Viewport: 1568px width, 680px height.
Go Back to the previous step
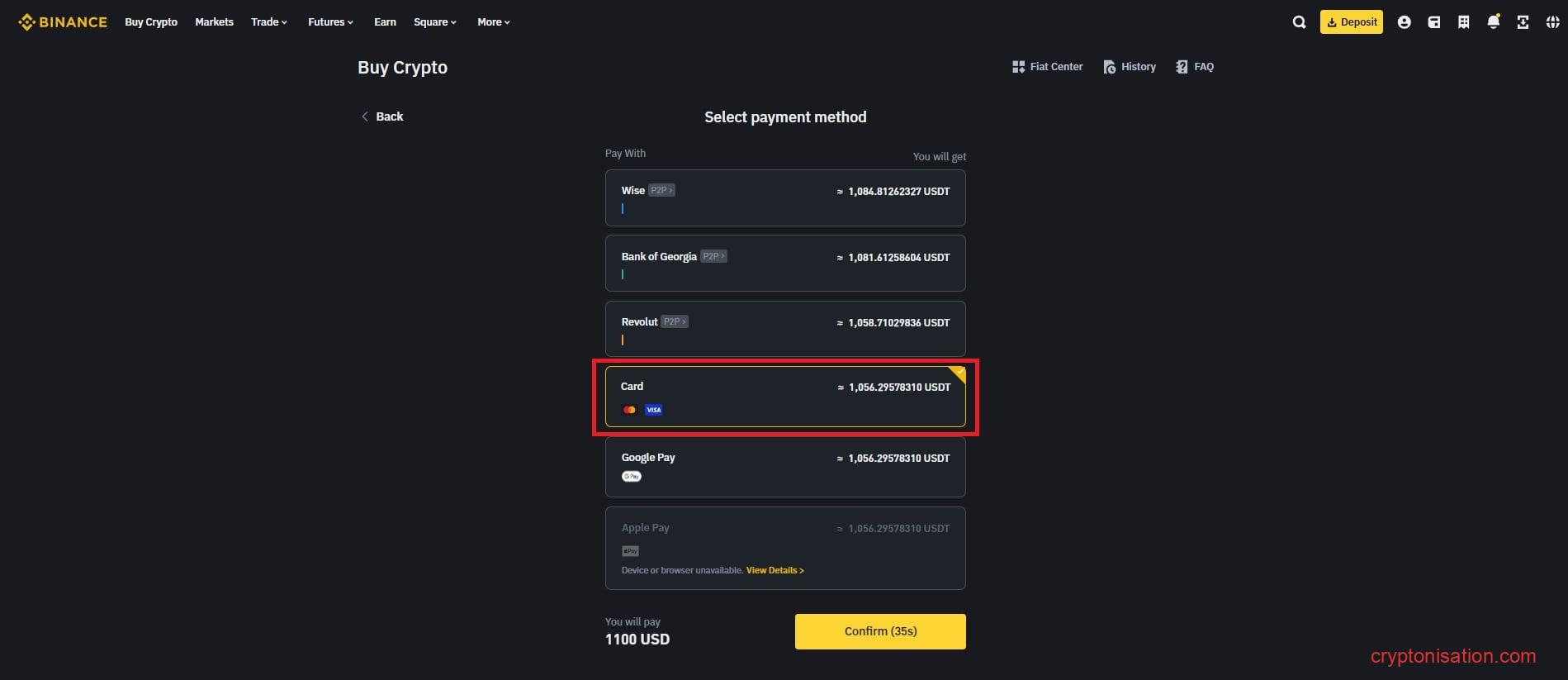click(x=382, y=117)
